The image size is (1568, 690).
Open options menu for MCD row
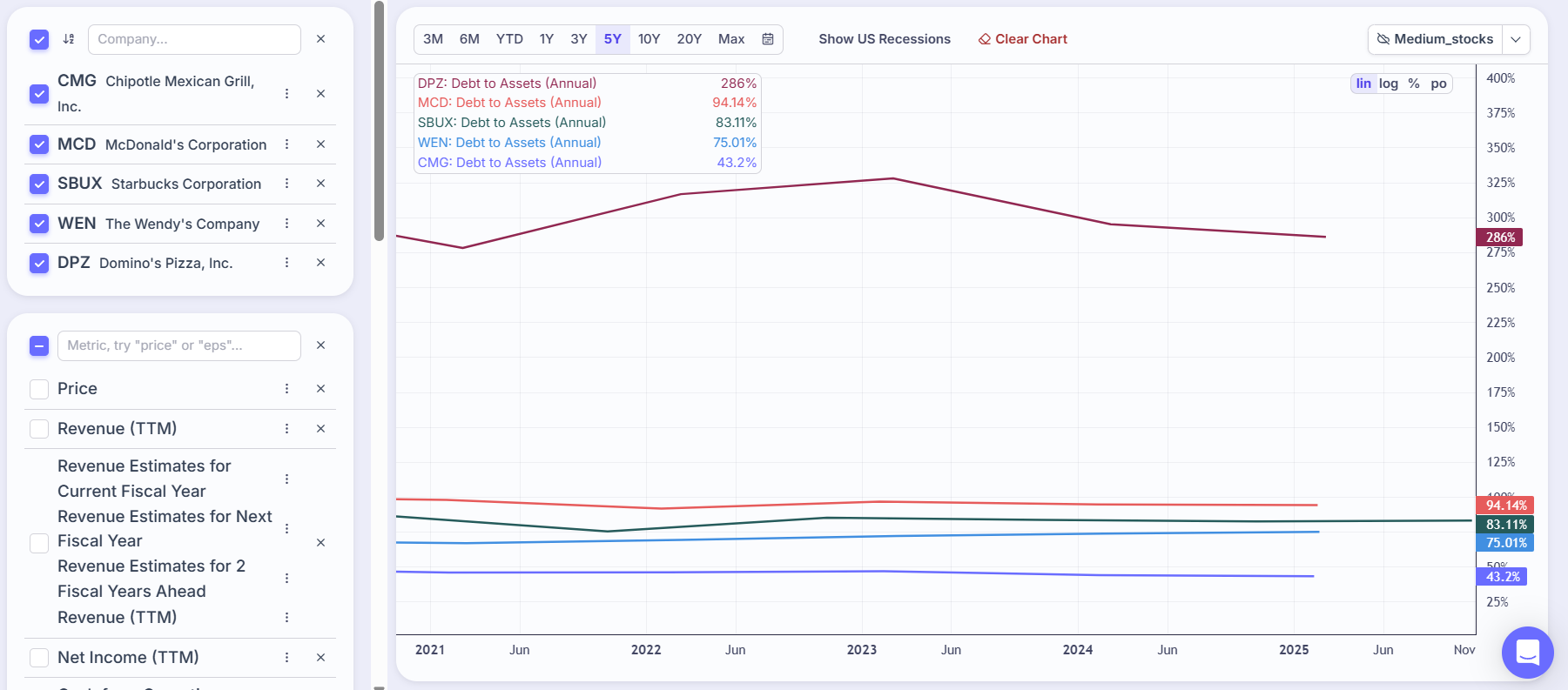pos(286,144)
